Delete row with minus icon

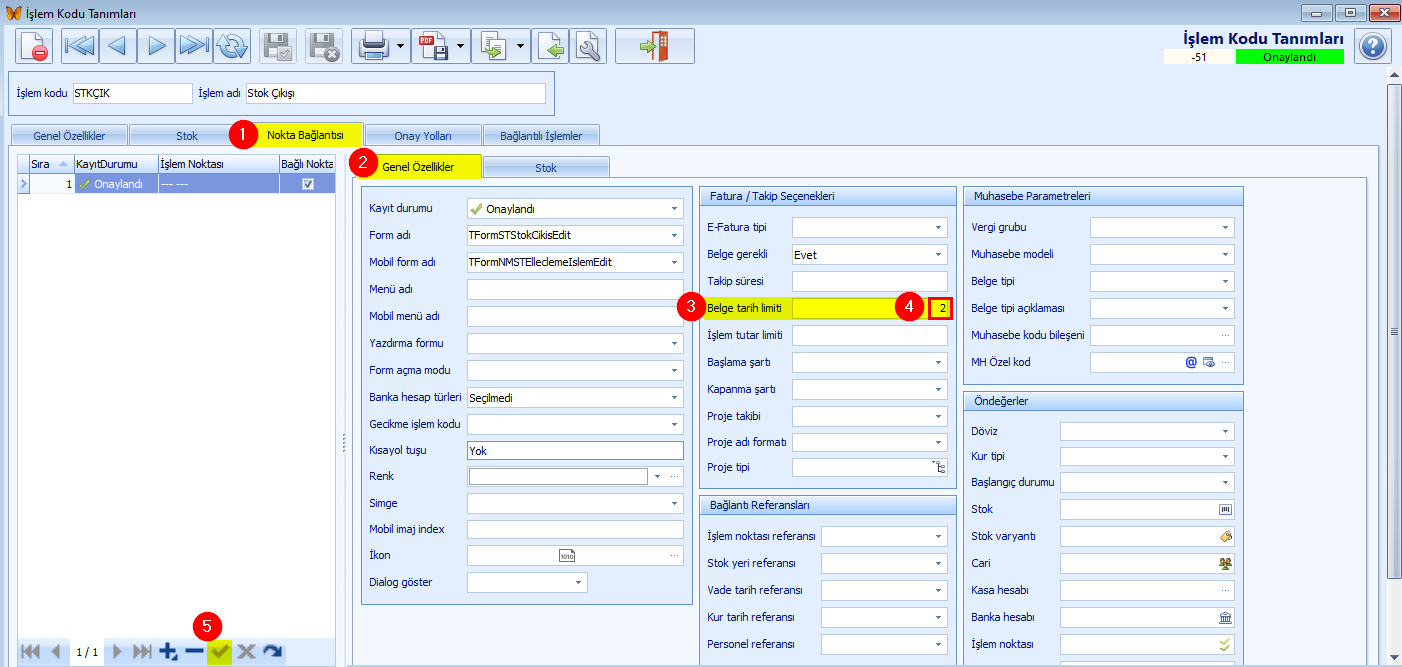point(194,652)
